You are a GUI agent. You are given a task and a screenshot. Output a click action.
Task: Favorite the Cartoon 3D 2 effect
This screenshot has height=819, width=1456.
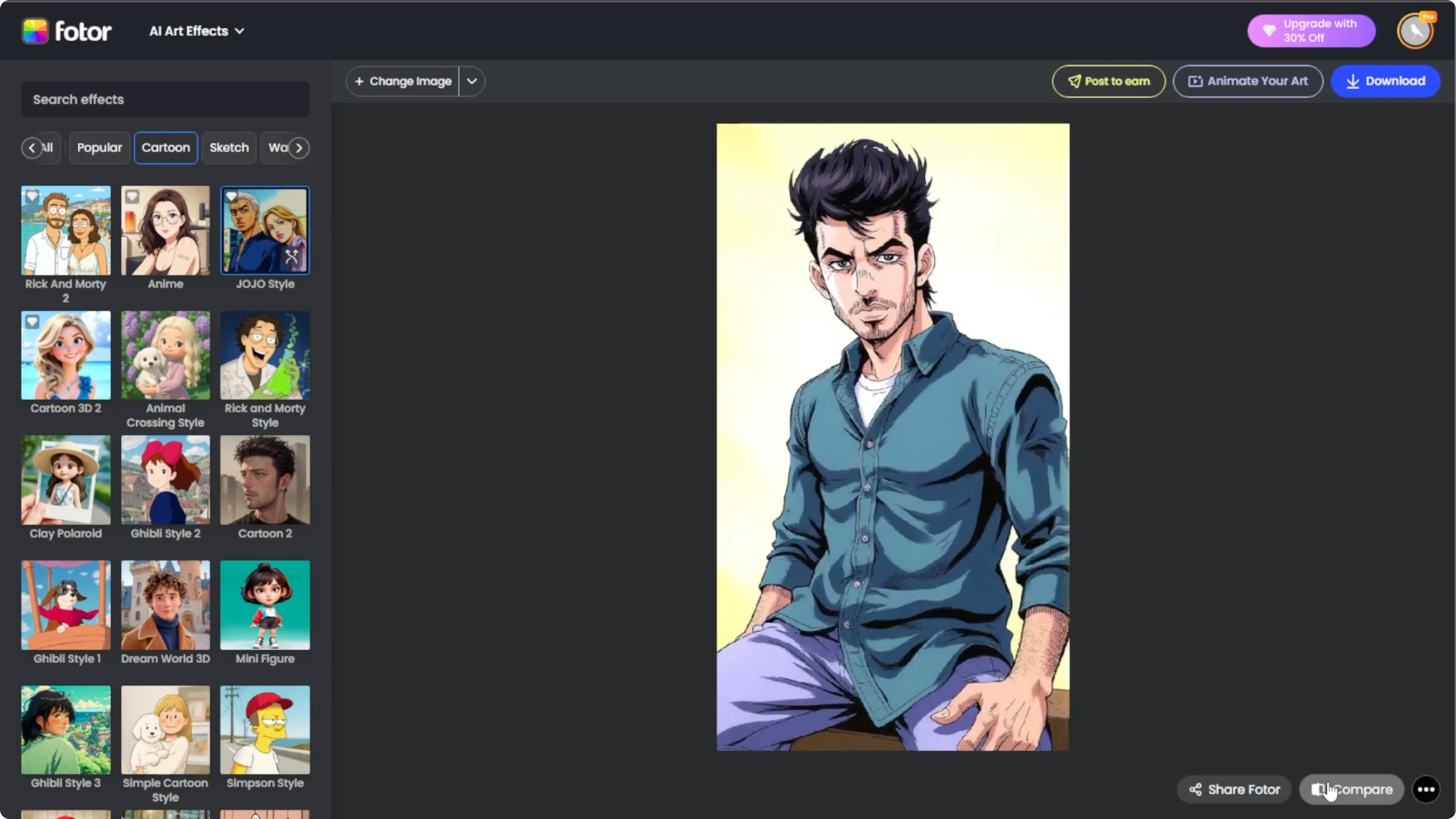pyautogui.click(x=32, y=322)
